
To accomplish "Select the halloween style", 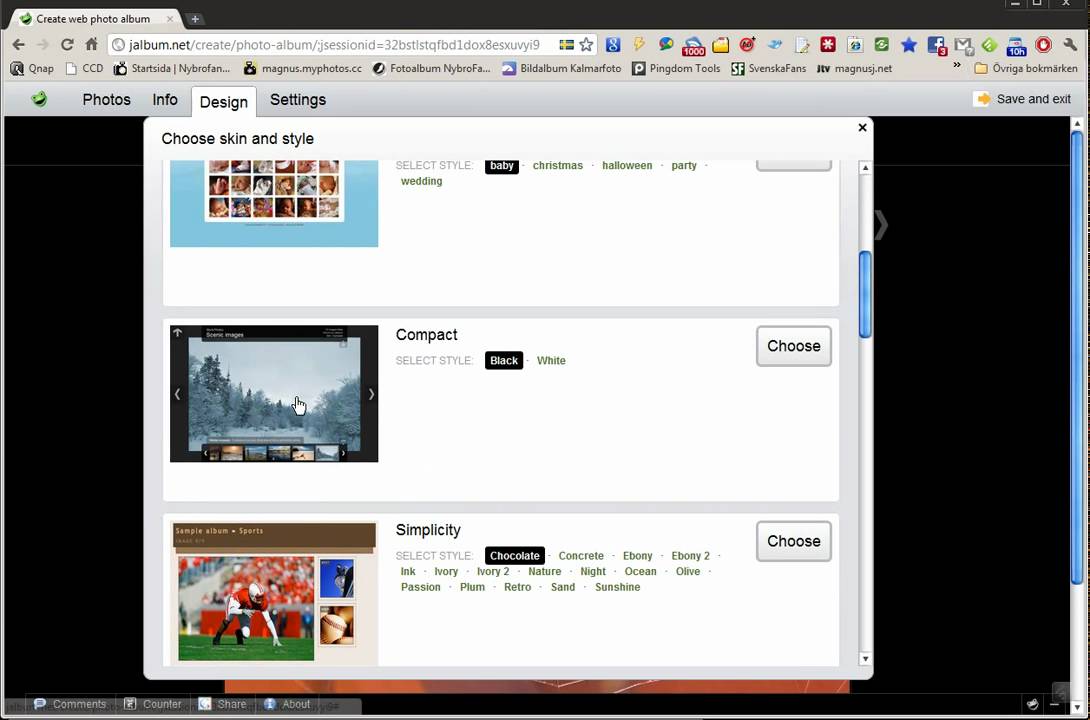I will pyautogui.click(x=627, y=165).
